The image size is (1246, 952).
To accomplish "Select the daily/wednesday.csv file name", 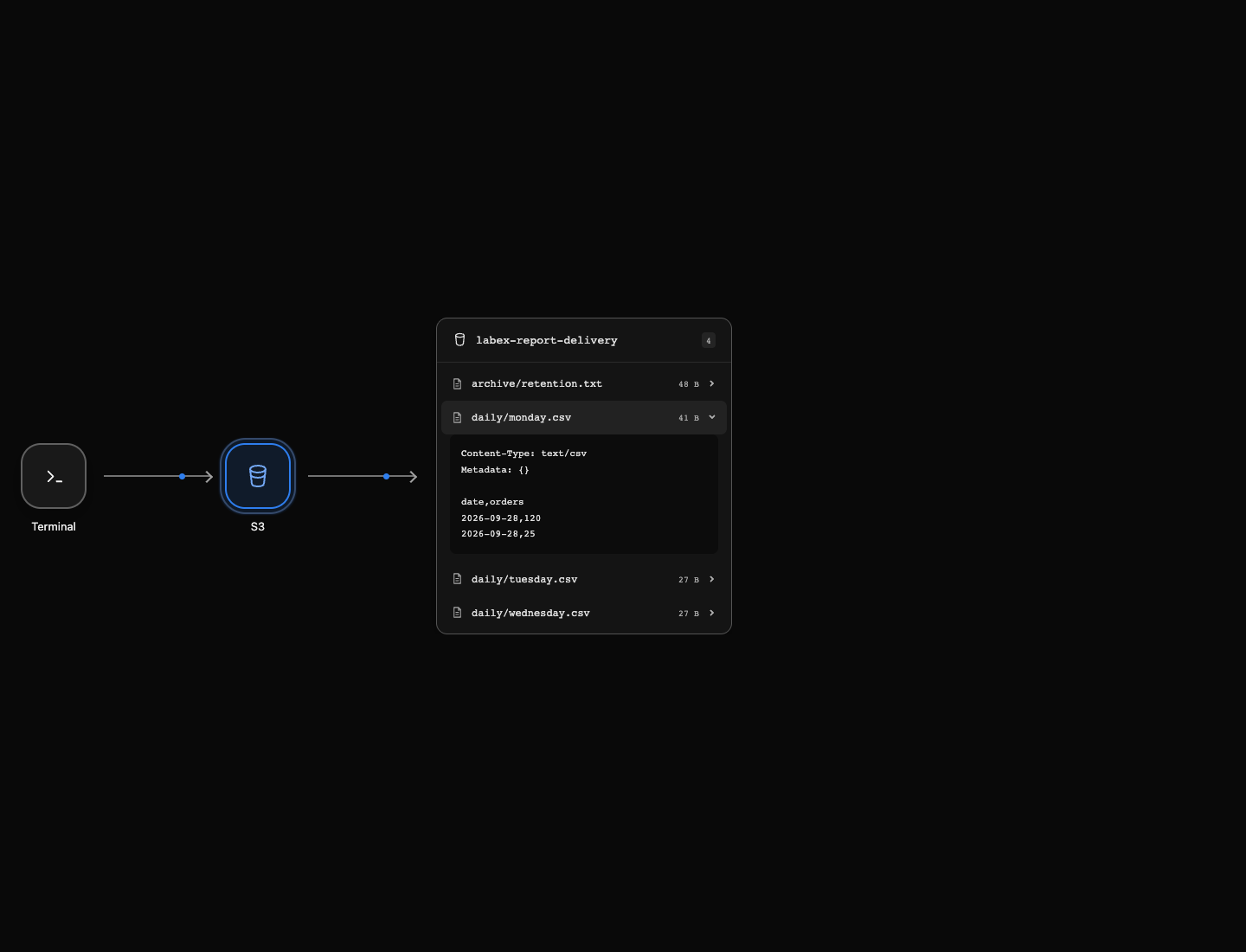I will (530, 613).
